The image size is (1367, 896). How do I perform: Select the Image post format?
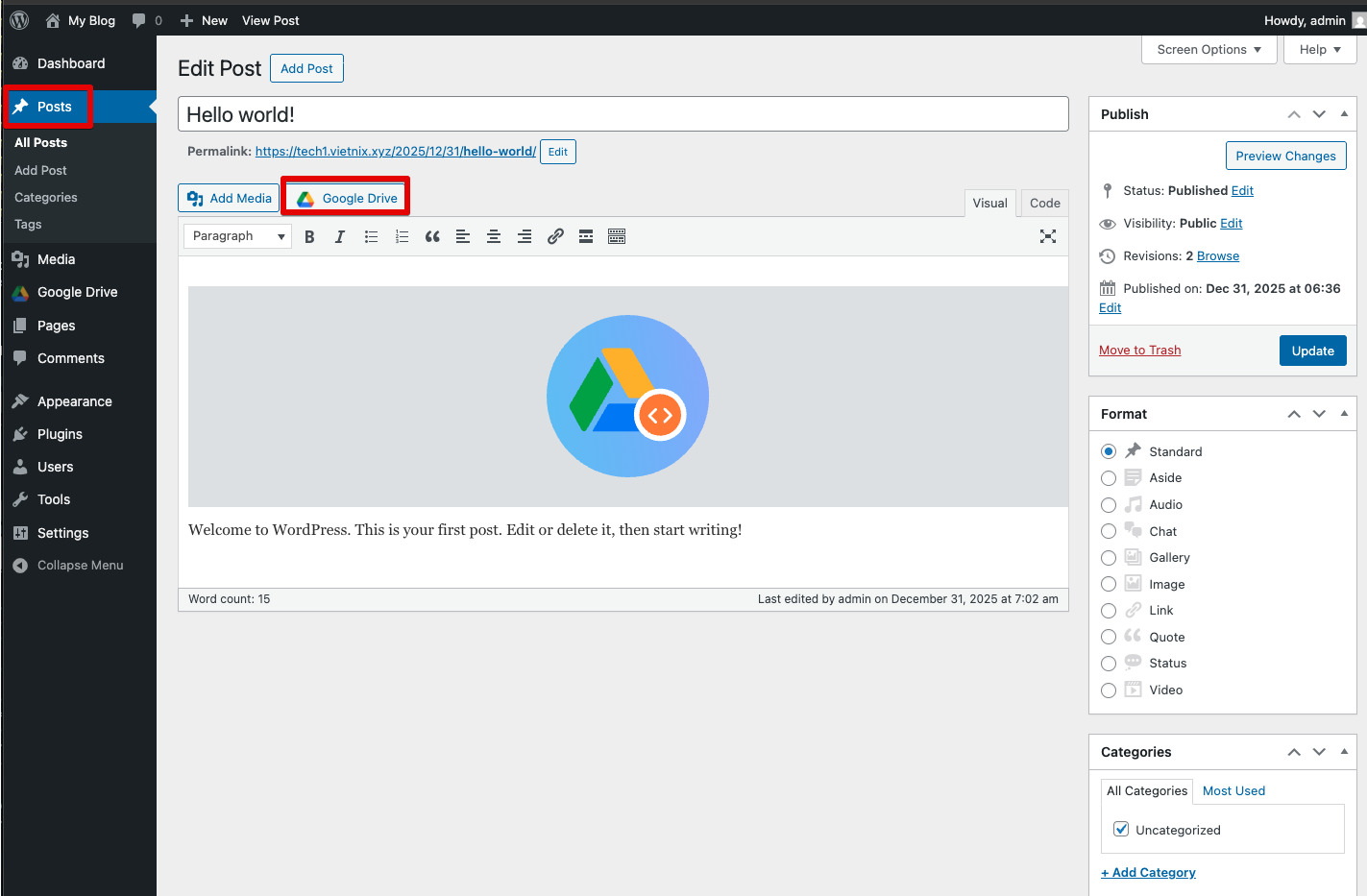click(x=1109, y=584)
